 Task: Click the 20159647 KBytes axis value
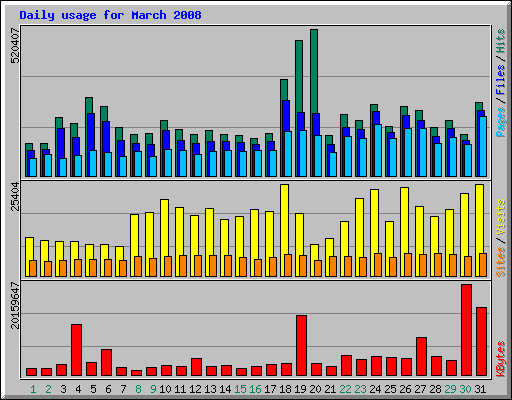coord(15,305)
